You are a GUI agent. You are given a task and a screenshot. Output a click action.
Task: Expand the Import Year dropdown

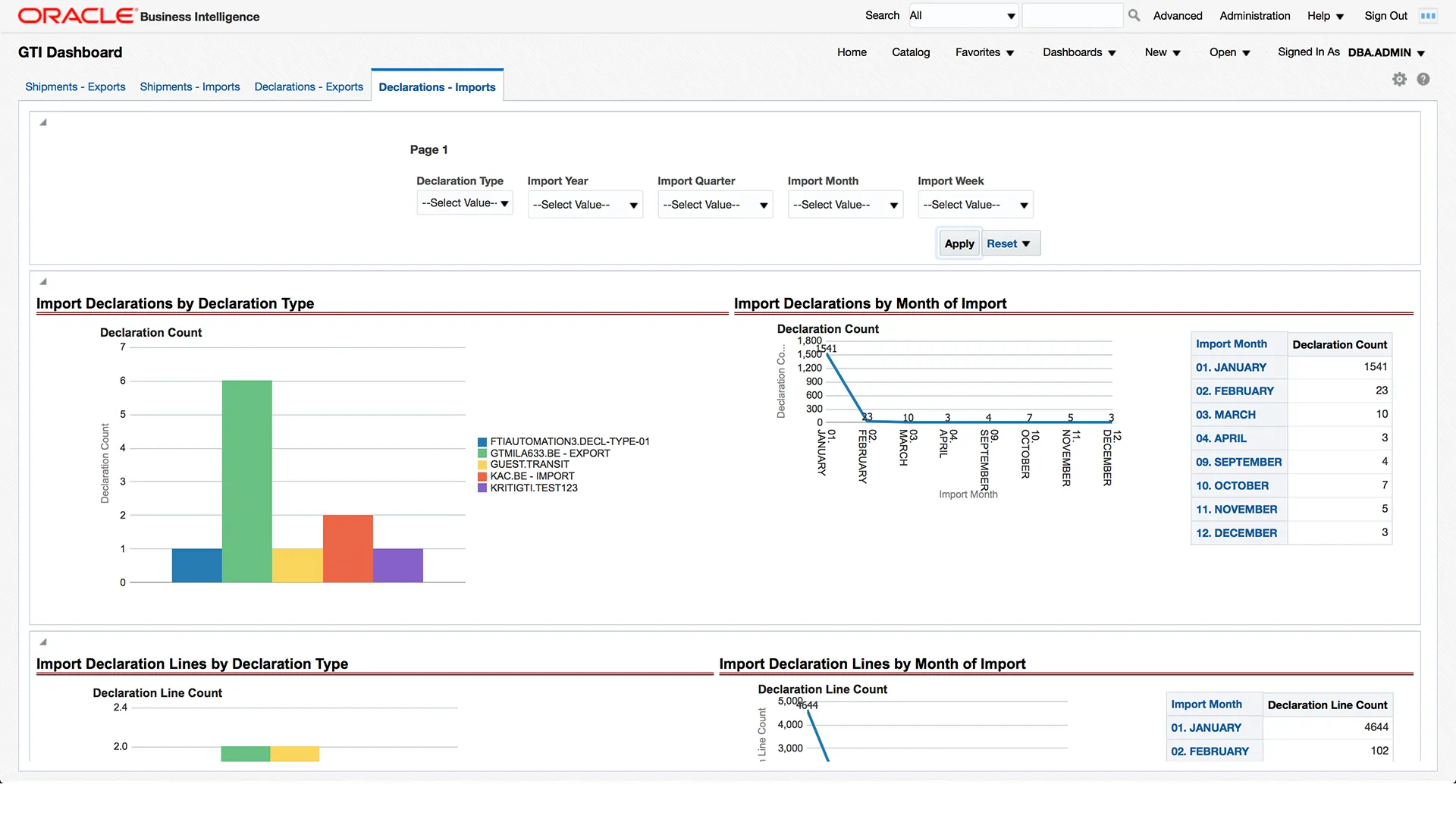585,205
